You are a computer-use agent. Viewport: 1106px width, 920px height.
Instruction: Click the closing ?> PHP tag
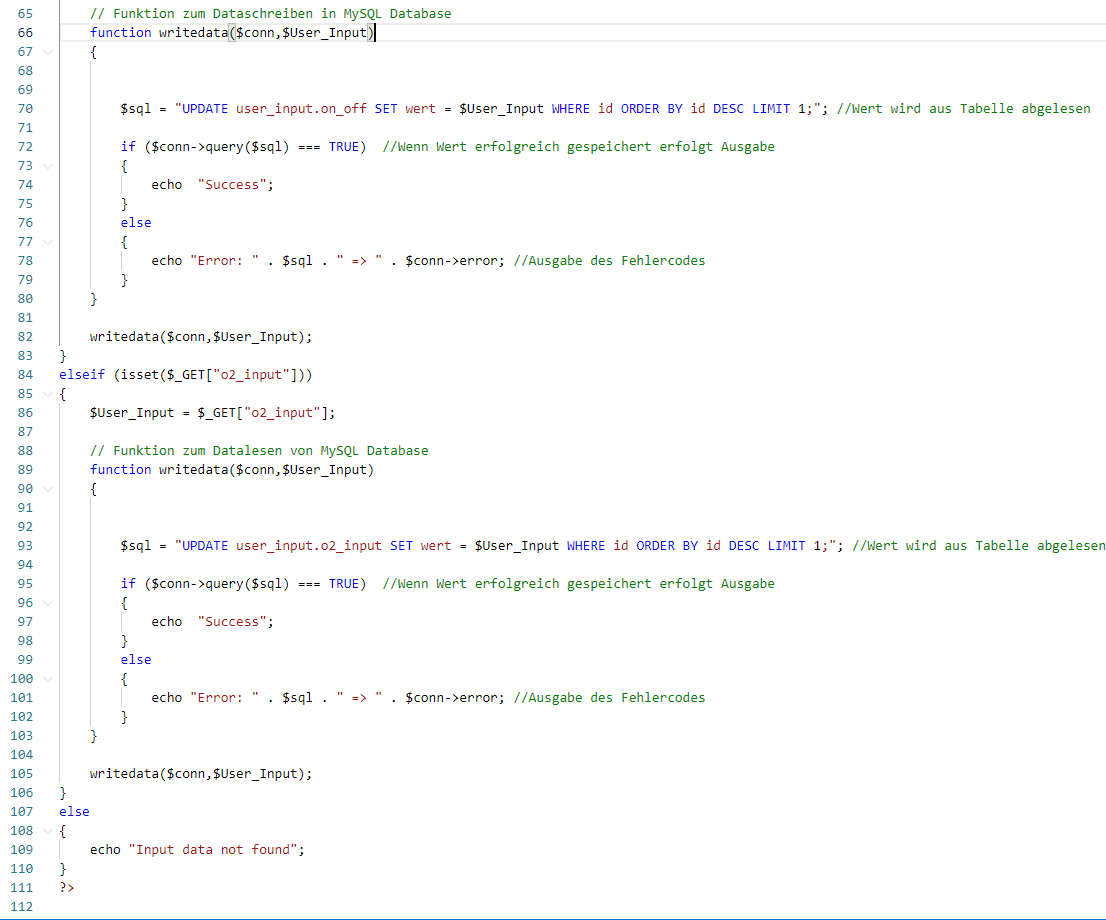tap(67, 888)
